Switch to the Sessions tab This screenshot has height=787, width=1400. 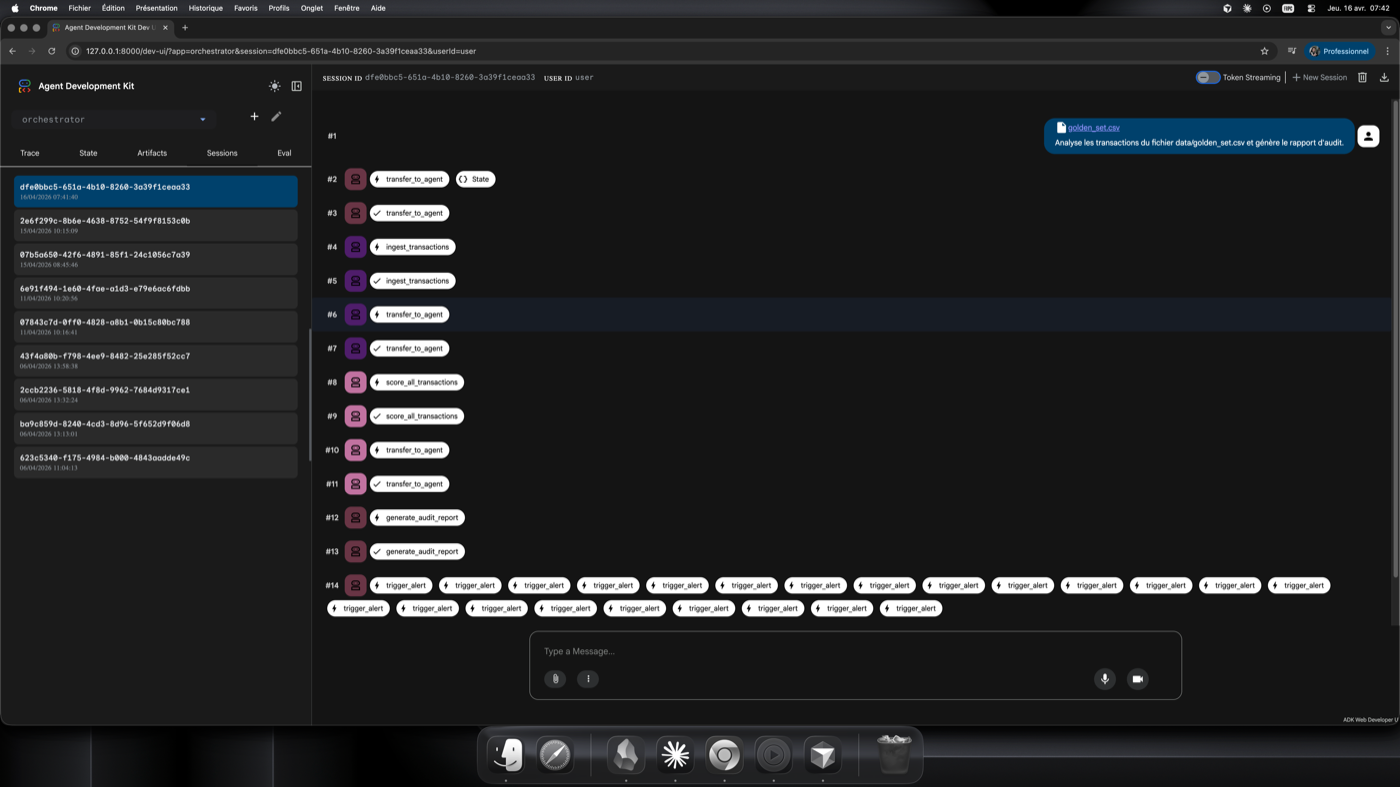coord(222,153)
